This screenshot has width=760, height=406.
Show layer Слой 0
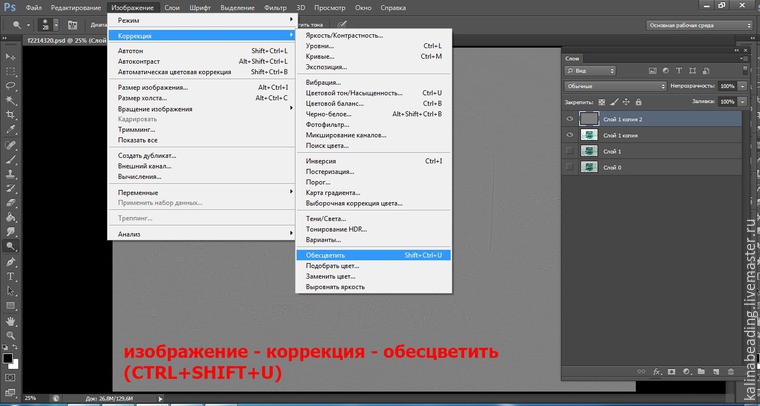pos(570,167)
